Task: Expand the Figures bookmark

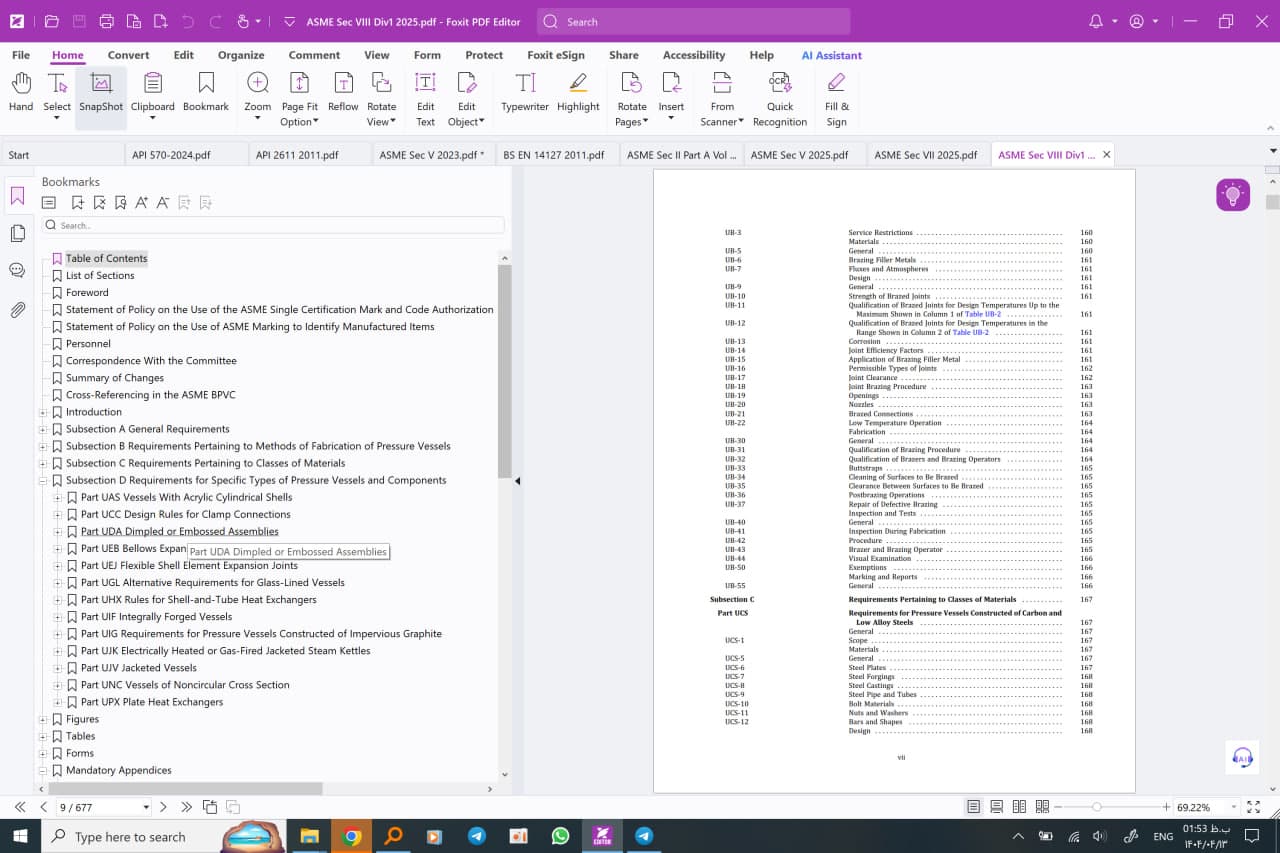Action: pyautogui.click(x=43, y=719)
